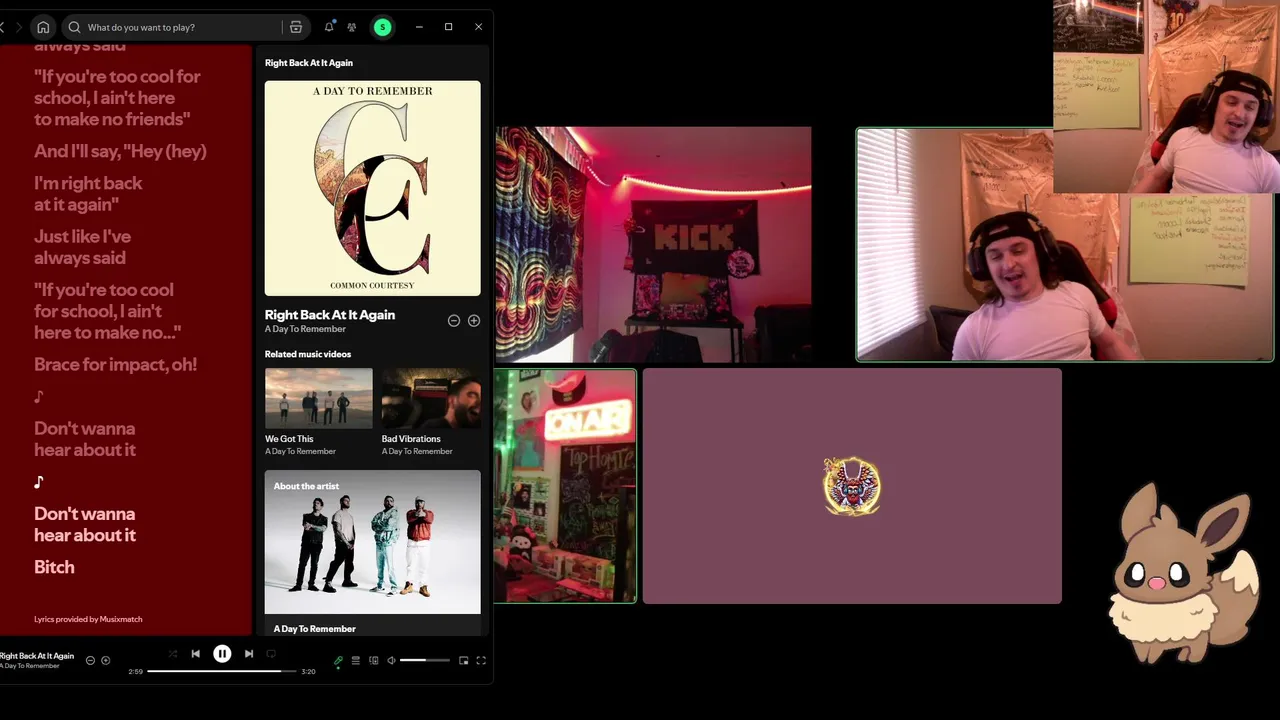Select the green-outlined webcam tile of the man
This screenshot has width=1280, height=720.
point(1065,245)
